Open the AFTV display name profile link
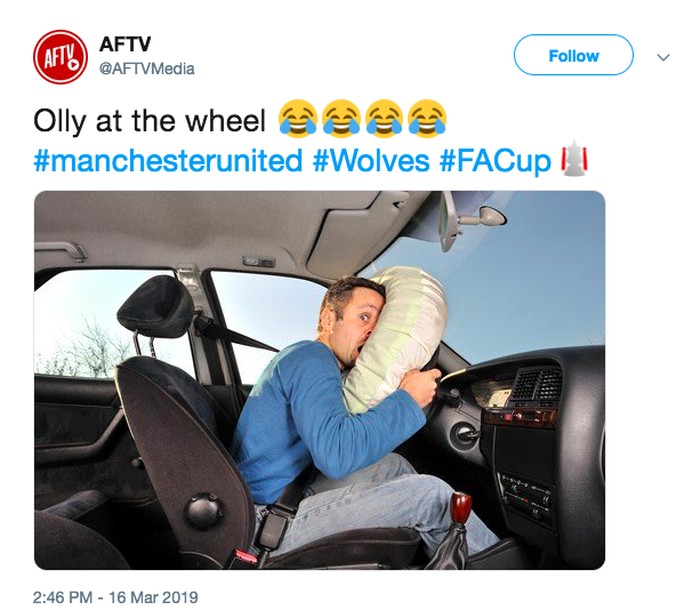This screenshot has width=700, height=610. pos(125,44)
